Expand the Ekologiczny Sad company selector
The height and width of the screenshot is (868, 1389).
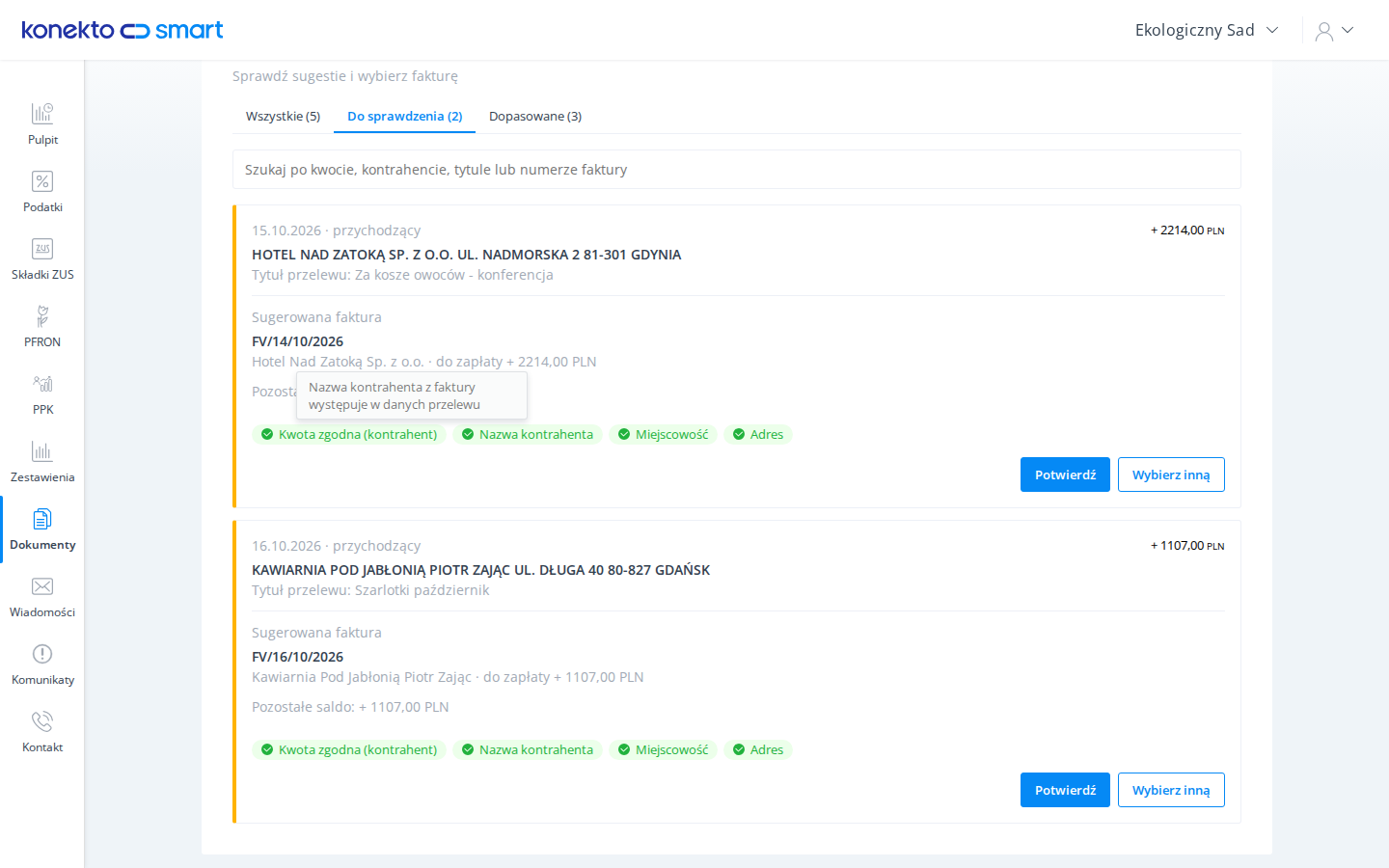1207,30
